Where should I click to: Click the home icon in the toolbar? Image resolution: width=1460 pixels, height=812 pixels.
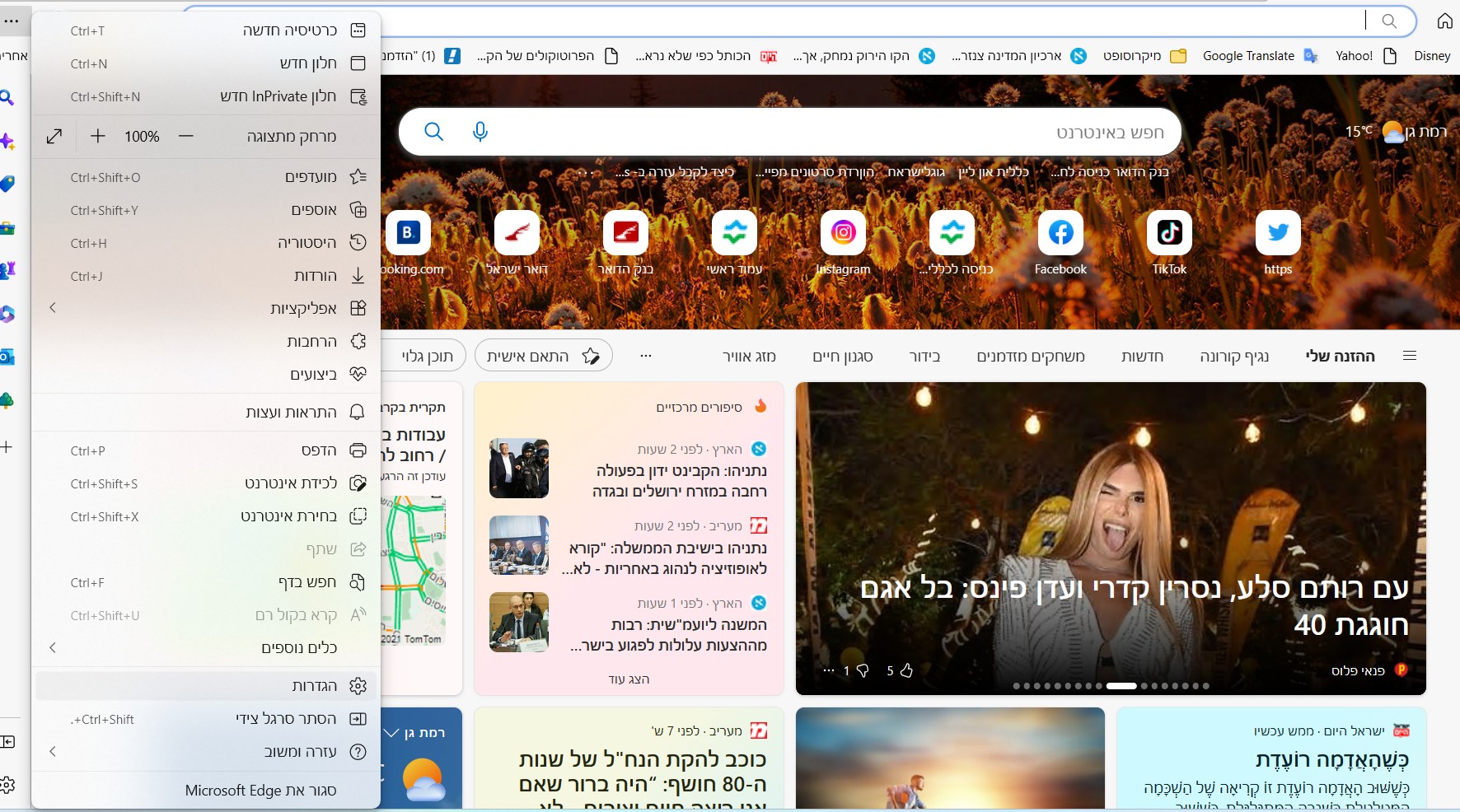point(1444,21)
